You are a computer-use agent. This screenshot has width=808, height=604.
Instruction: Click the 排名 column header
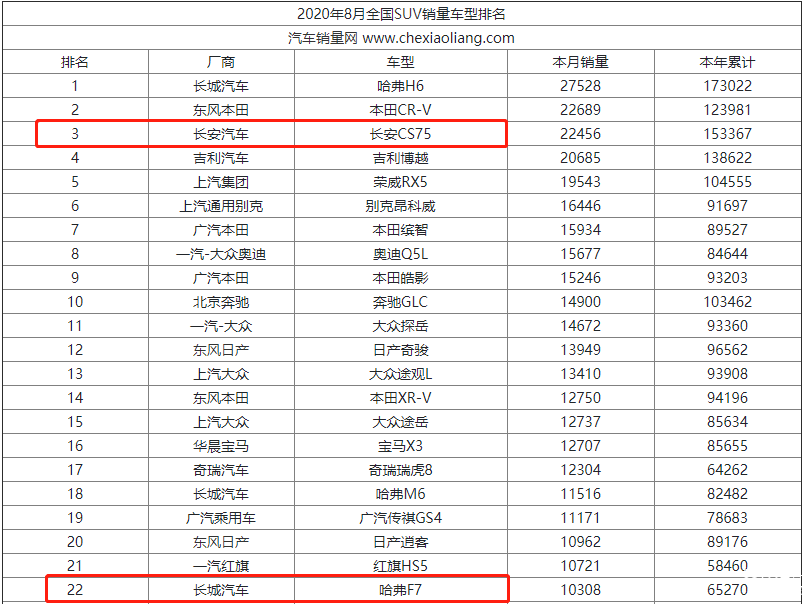point(75,62)
